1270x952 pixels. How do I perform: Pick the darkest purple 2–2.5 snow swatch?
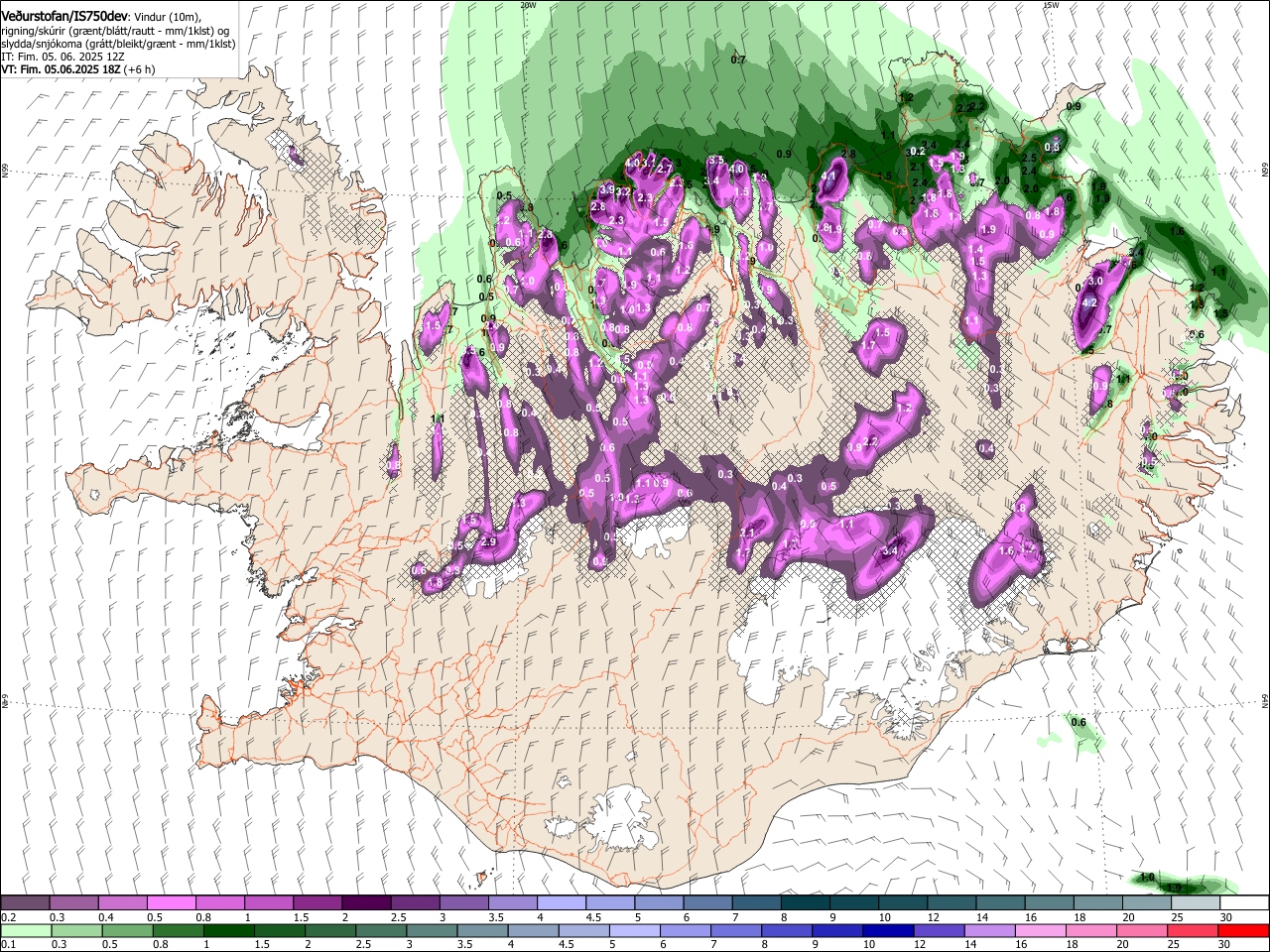(365, 902)
